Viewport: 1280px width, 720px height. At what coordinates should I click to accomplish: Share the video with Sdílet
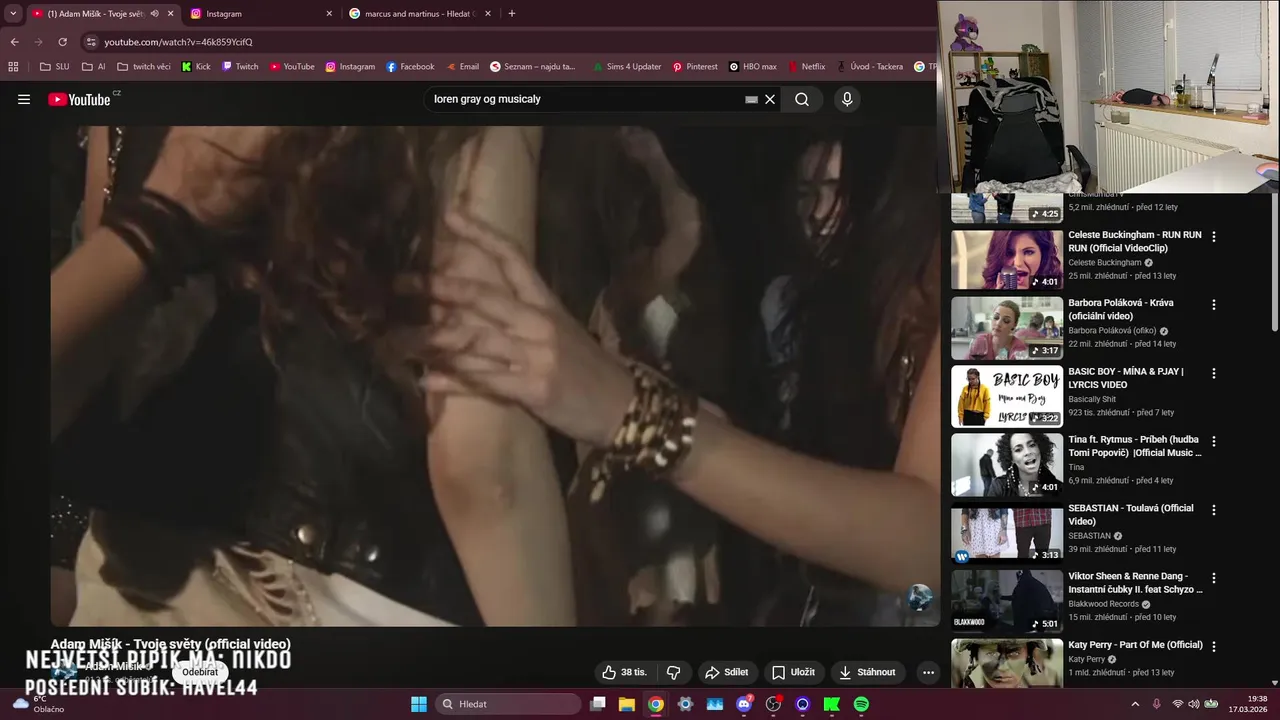(726, 672)
